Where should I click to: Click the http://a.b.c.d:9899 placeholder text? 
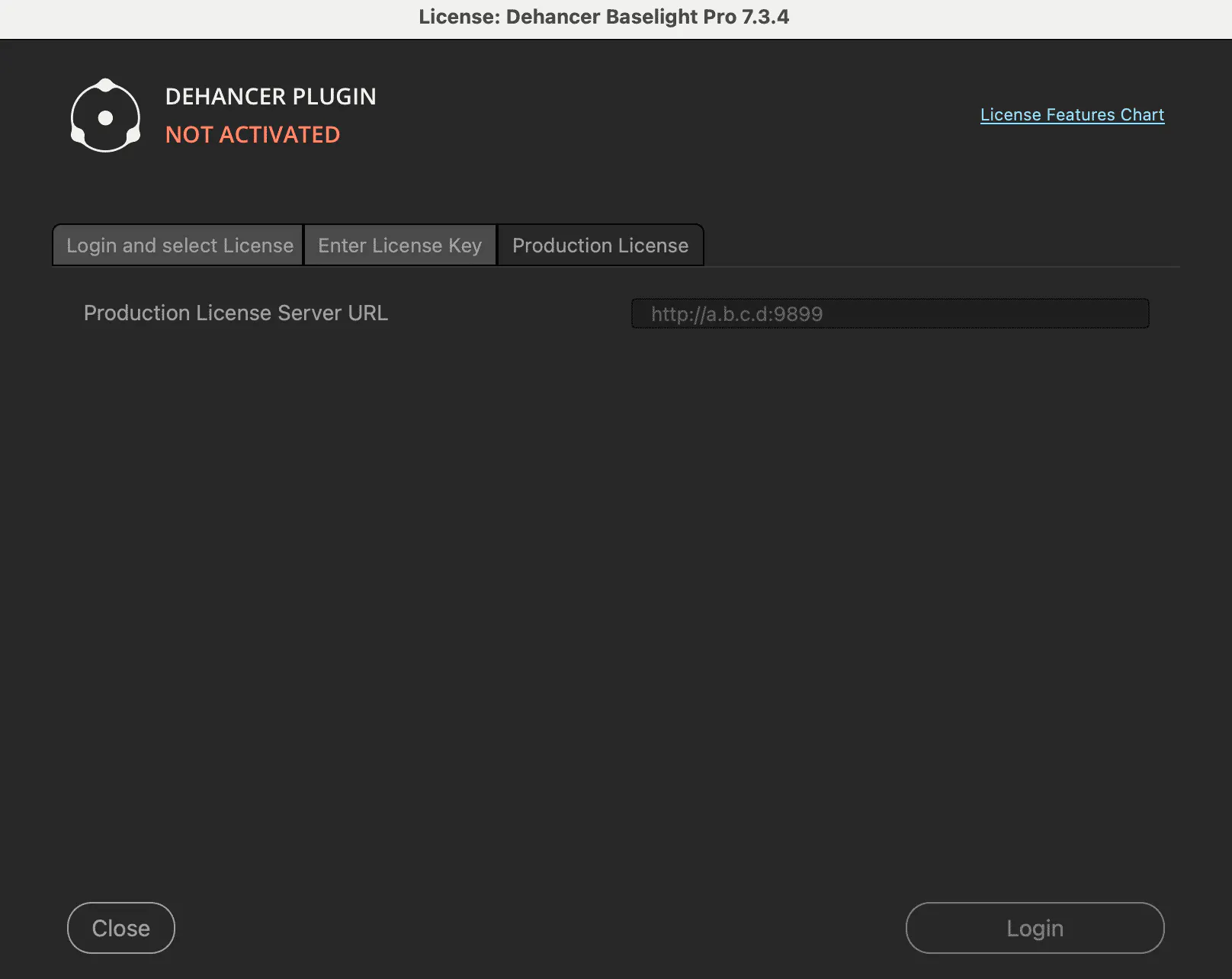[x=736, y=314]
